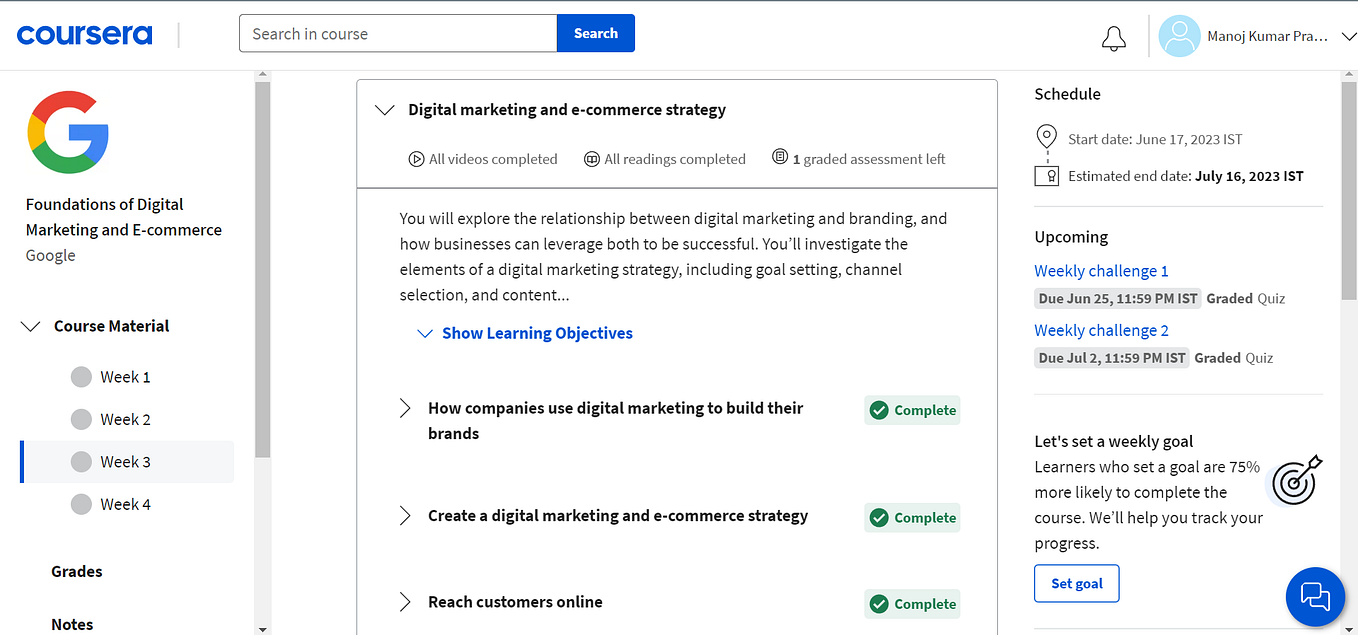Open the Grades section
Viewport: 1358px width, 635px height.
pos(76,571)
